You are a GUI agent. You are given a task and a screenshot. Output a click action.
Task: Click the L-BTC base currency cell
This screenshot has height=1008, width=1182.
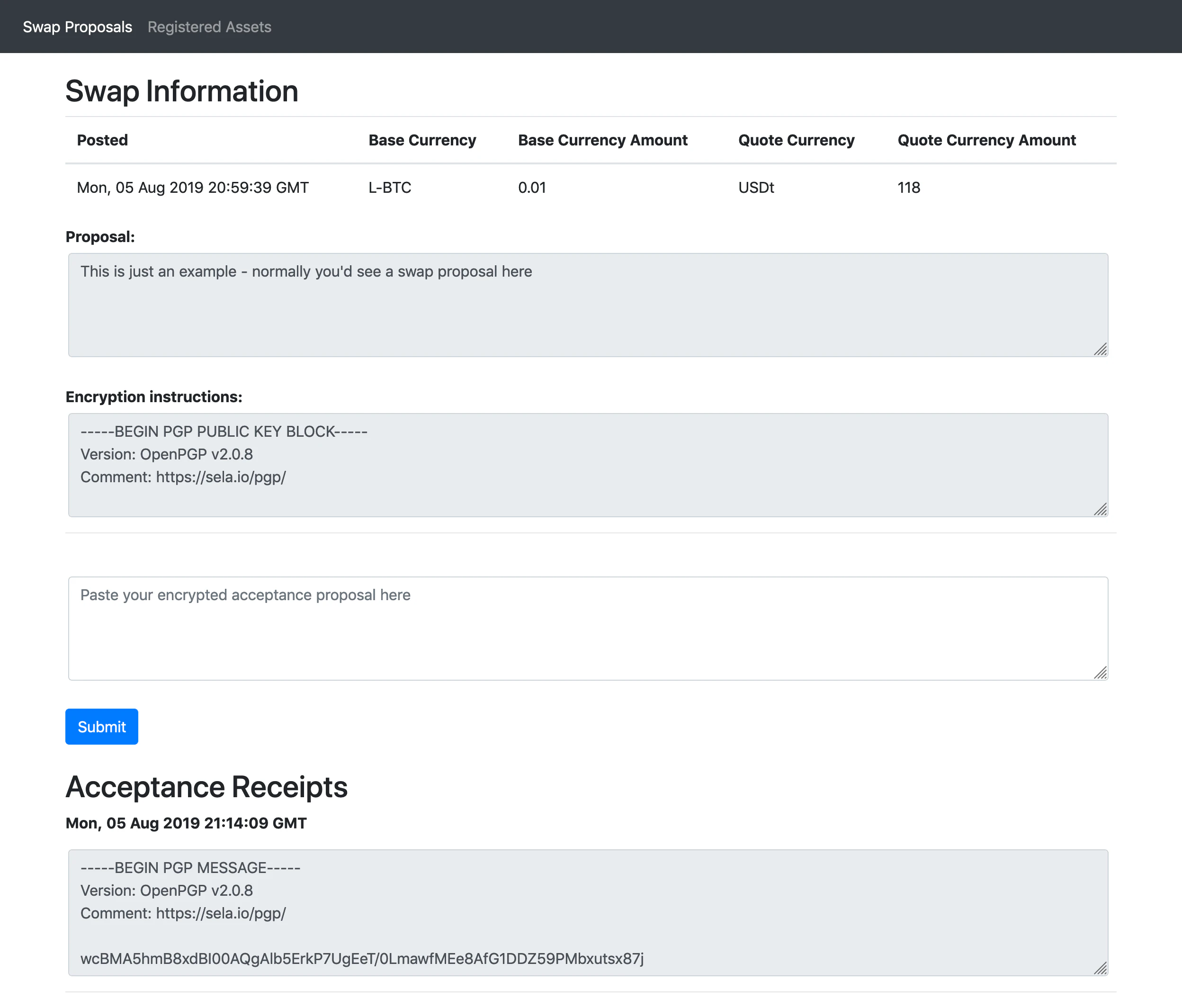pos(390,188)
